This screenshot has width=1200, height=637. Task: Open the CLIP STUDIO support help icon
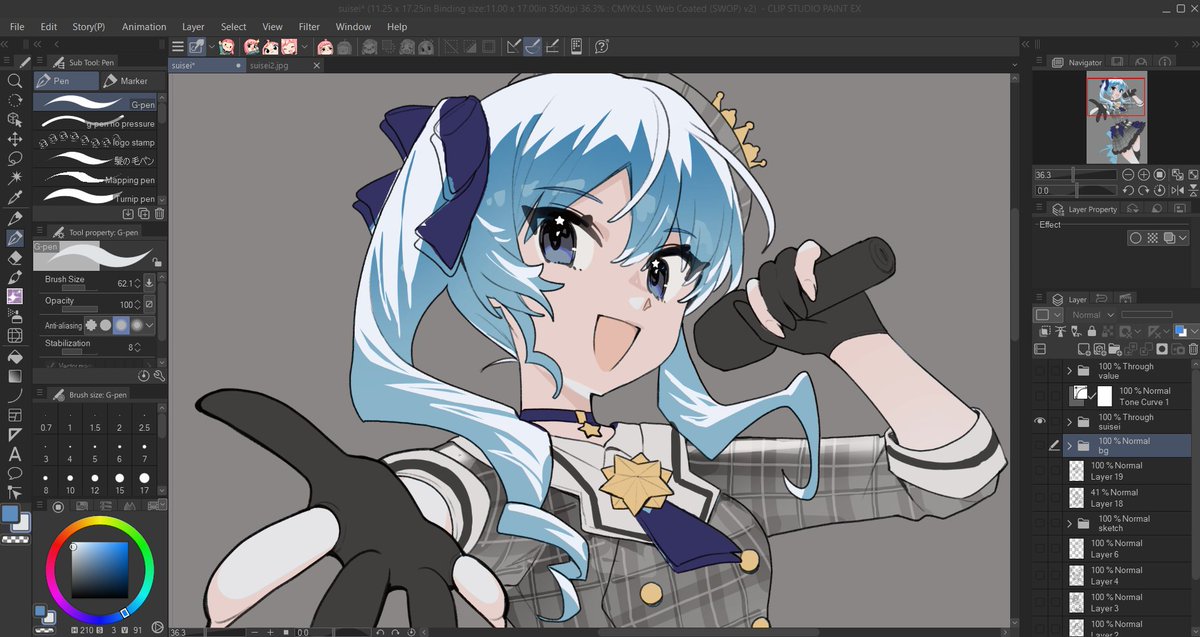click(602, 46)
